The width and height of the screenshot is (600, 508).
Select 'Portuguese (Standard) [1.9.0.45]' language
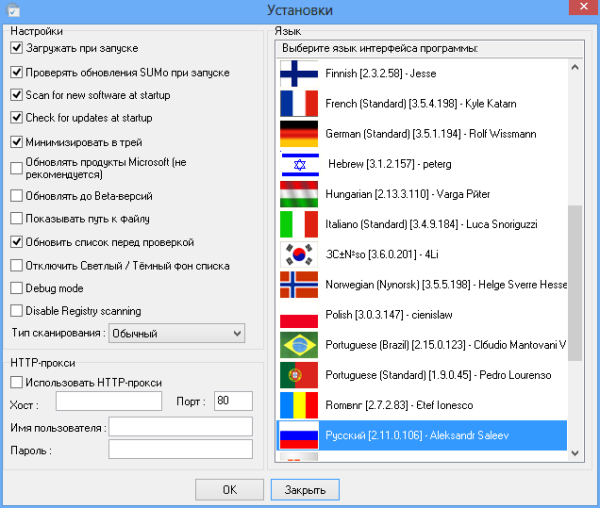click(x=422, y=375)
